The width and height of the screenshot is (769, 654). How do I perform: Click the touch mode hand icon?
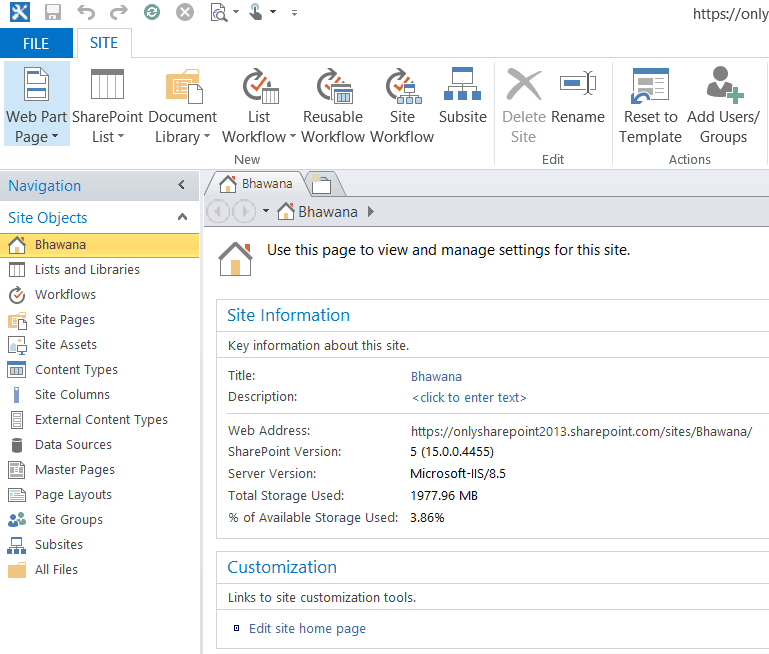tap(255, 12)
